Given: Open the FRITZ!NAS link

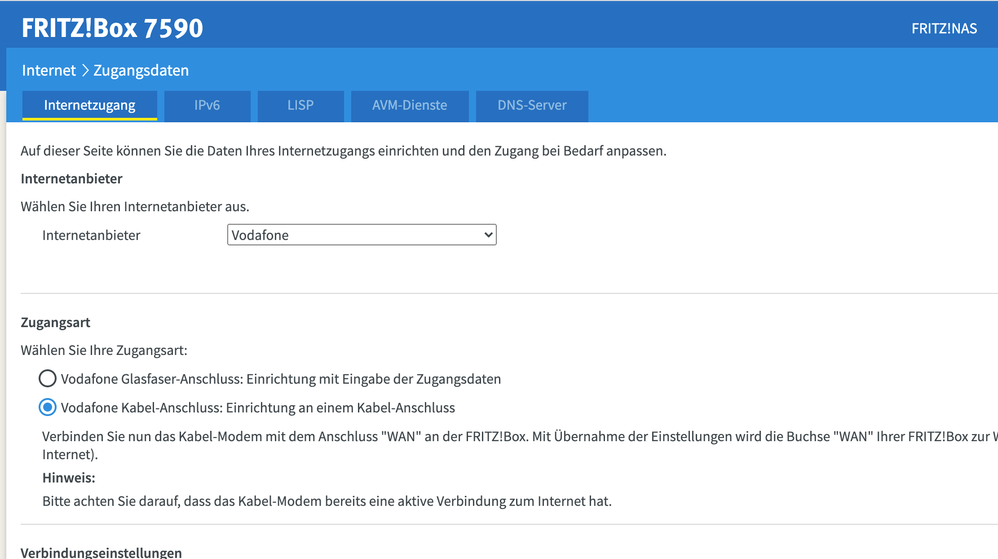Looking at the screenshot, I should [943, 28].
